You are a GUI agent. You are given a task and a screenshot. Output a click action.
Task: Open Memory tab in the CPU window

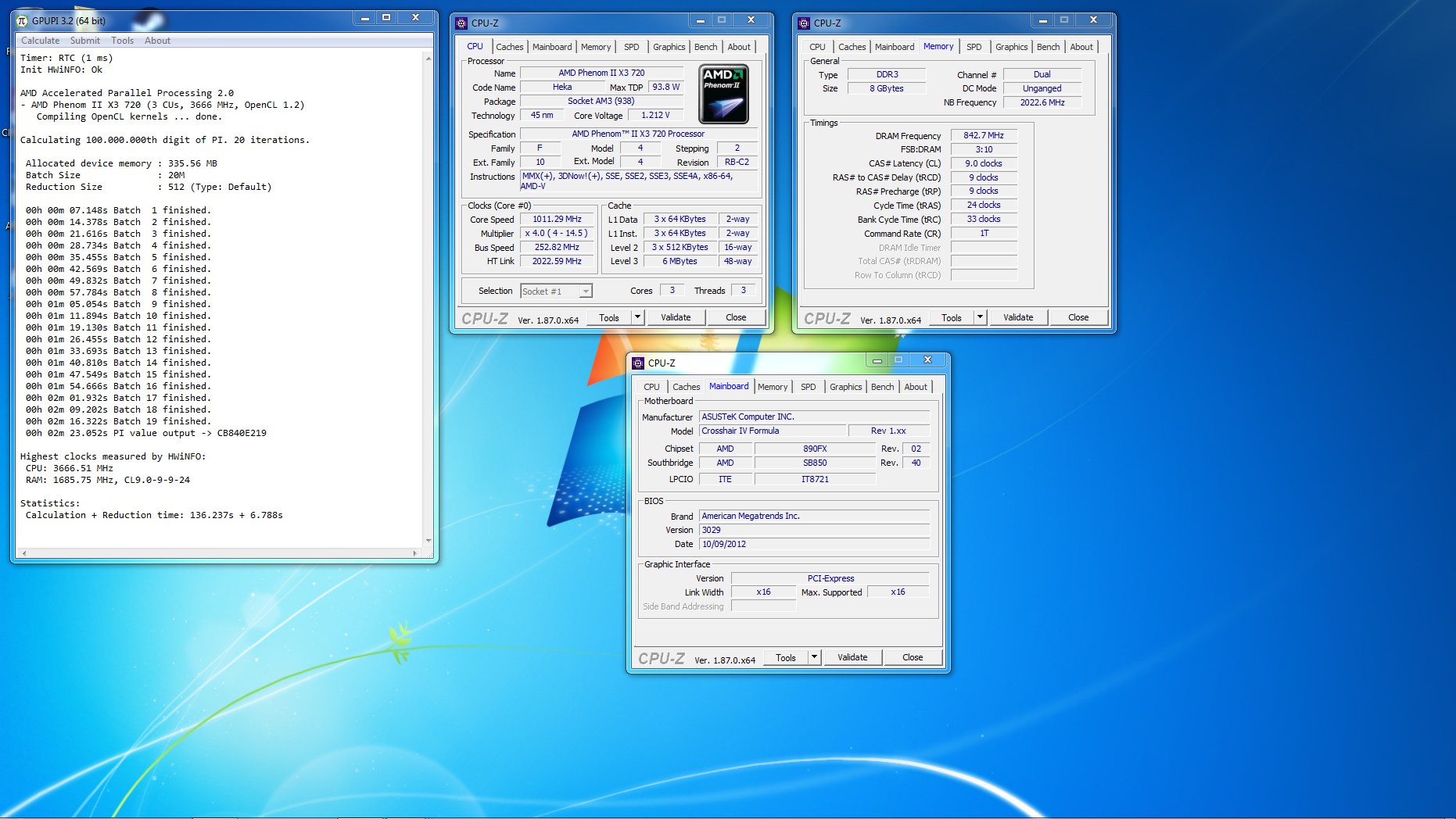(x=596, y=47)
